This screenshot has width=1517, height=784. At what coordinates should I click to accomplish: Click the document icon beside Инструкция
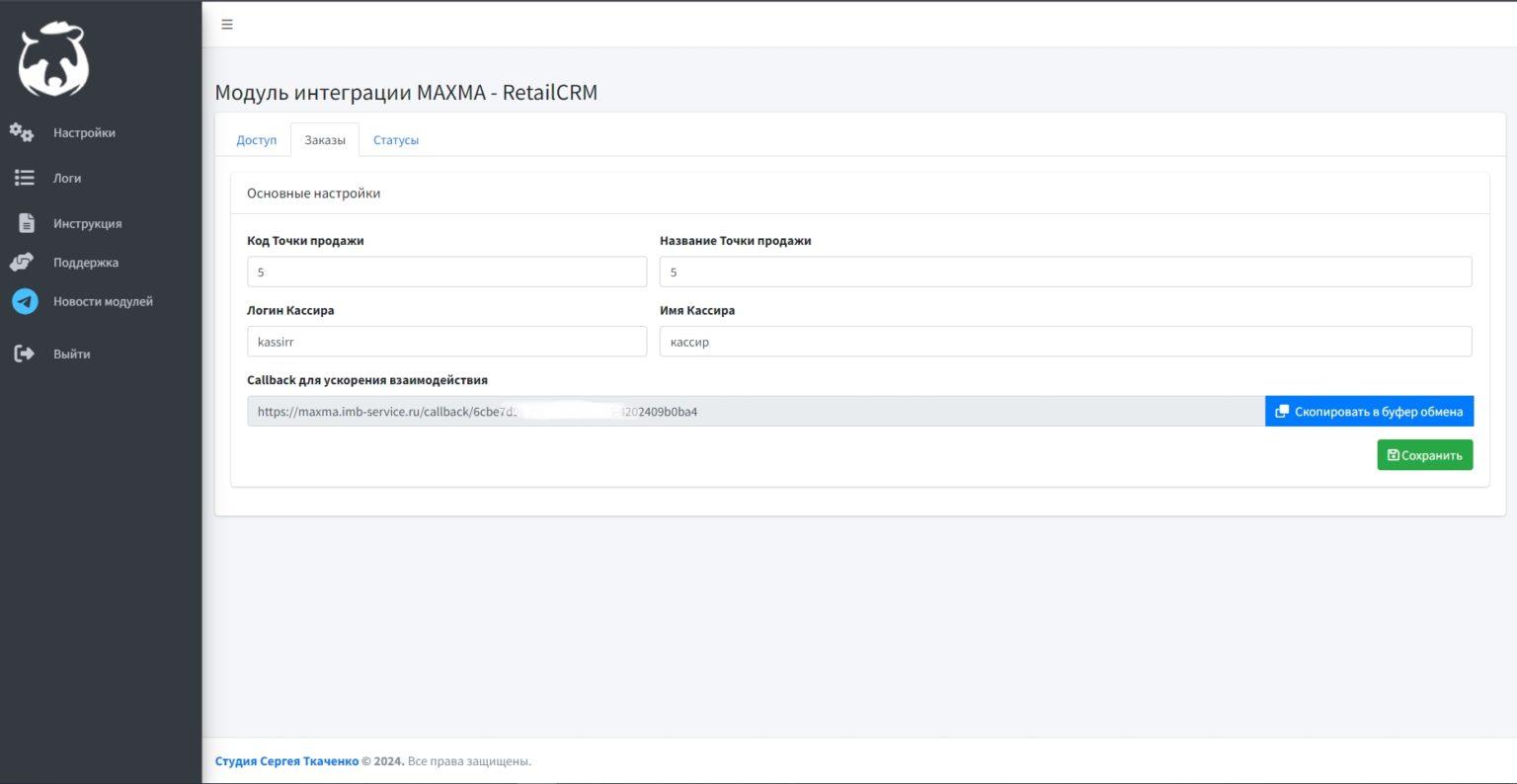coord(27,223)
